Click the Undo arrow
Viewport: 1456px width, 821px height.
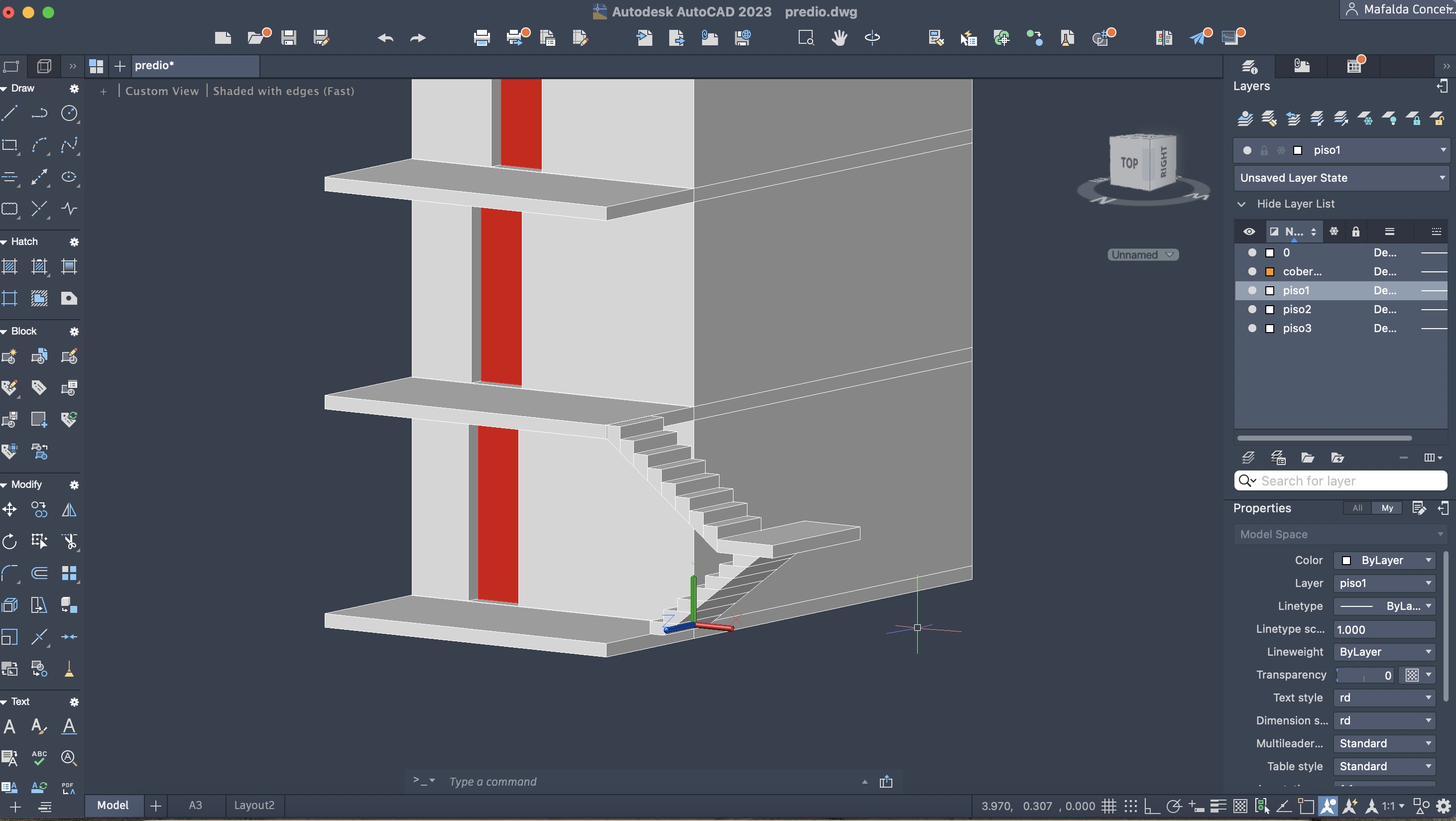pos(385,38)
